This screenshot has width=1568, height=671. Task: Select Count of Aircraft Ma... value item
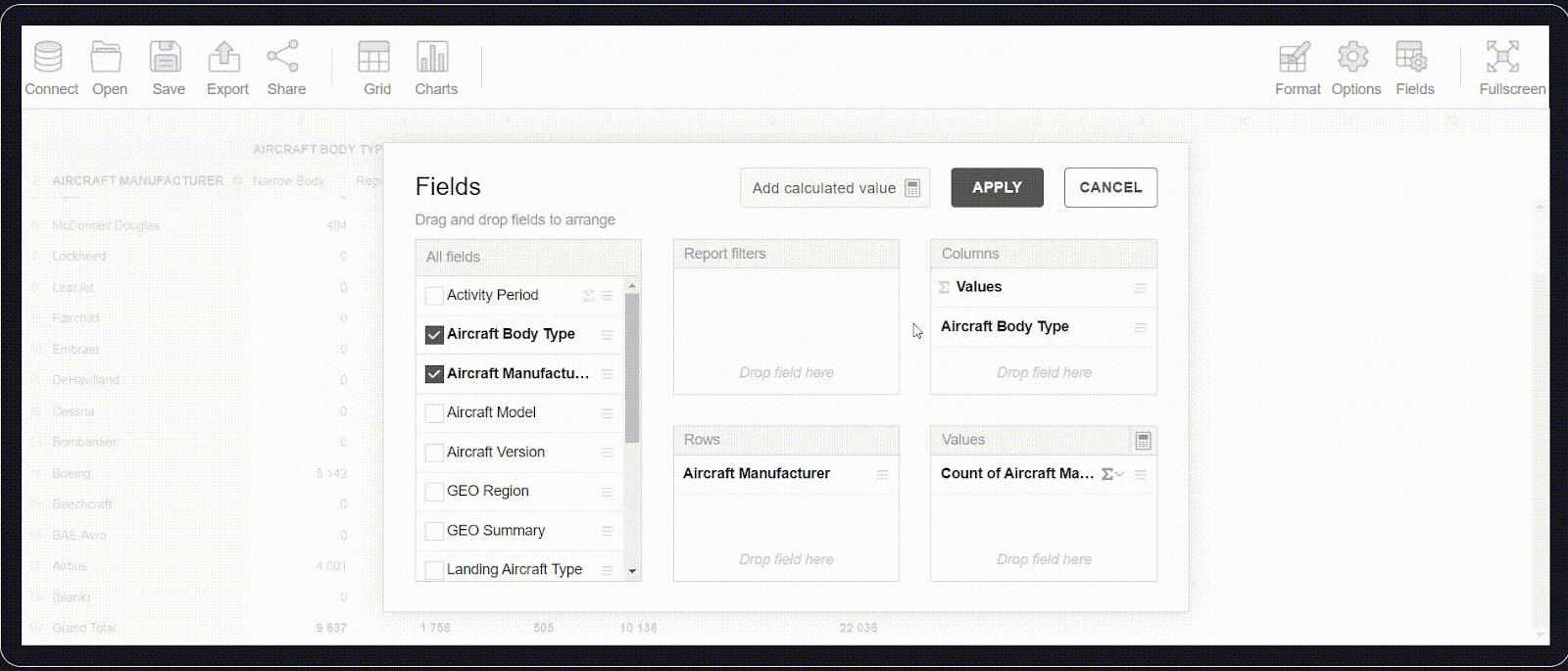[x=1043, y=474]
